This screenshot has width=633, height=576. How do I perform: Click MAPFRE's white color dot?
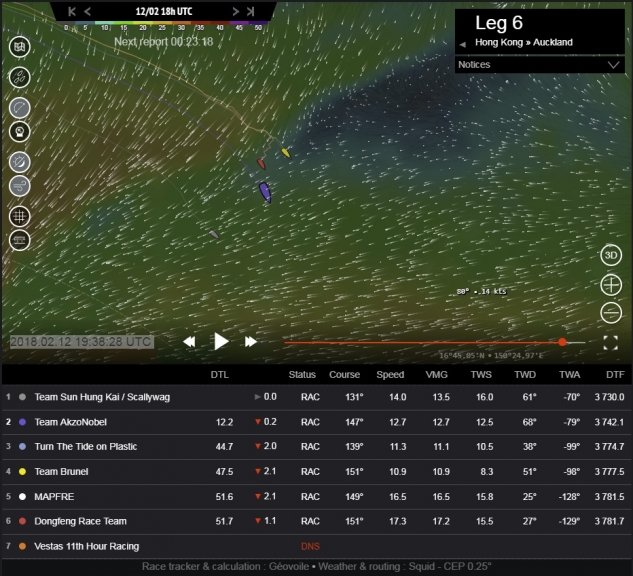coord(23,497)
